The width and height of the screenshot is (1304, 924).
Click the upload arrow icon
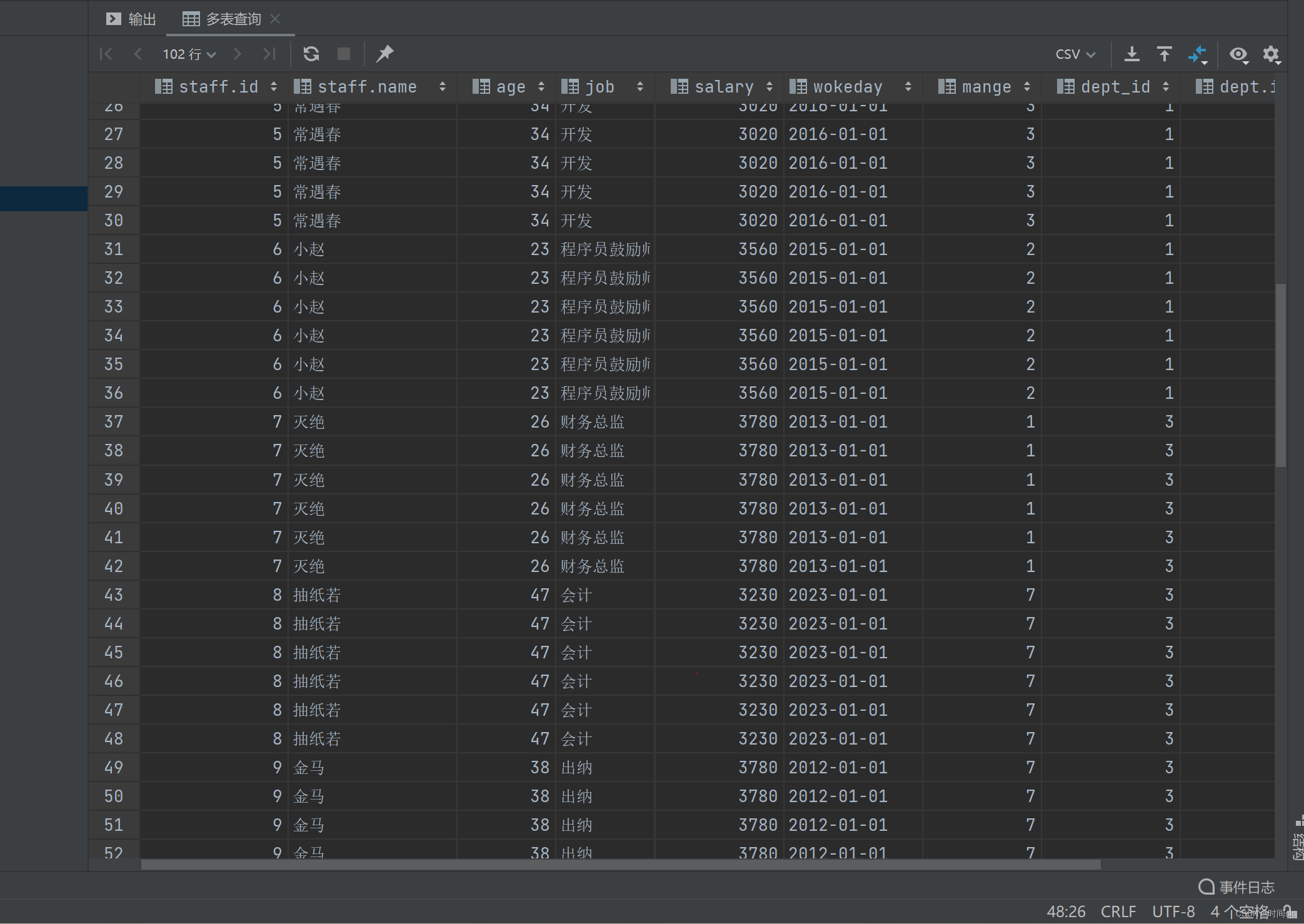point(1164,54)
